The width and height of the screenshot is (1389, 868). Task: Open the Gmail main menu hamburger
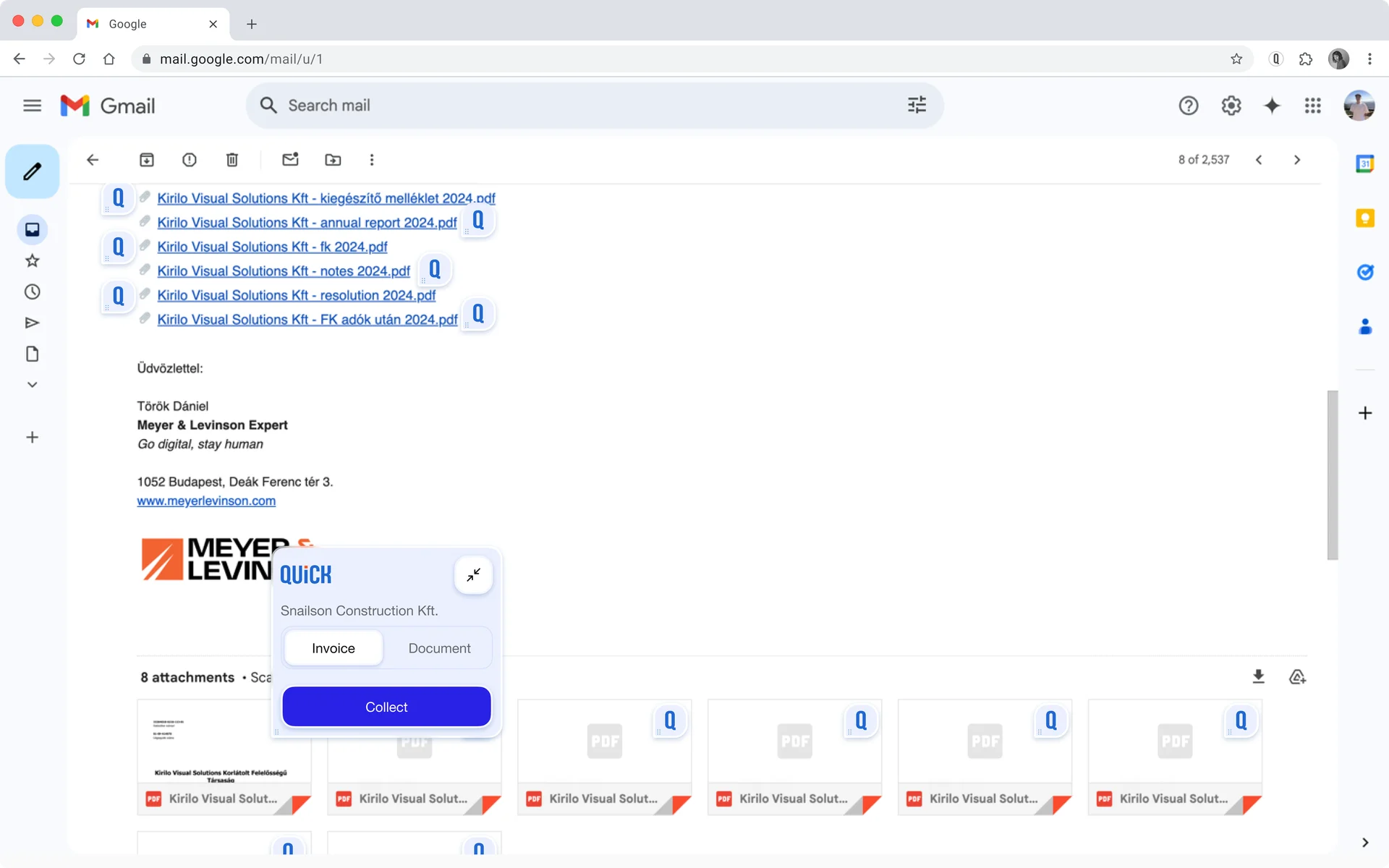tap(32, 106)
